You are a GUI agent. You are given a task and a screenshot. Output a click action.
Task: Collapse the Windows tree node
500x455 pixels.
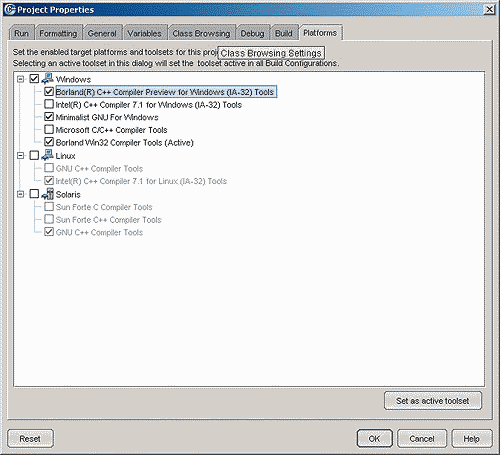click(x=21, y=79)
